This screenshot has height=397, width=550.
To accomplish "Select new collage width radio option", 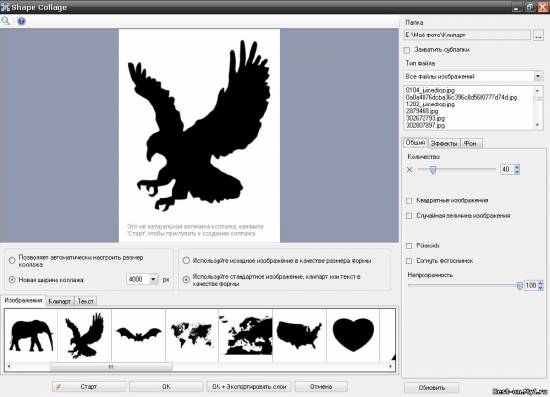I will pos(12,280).
